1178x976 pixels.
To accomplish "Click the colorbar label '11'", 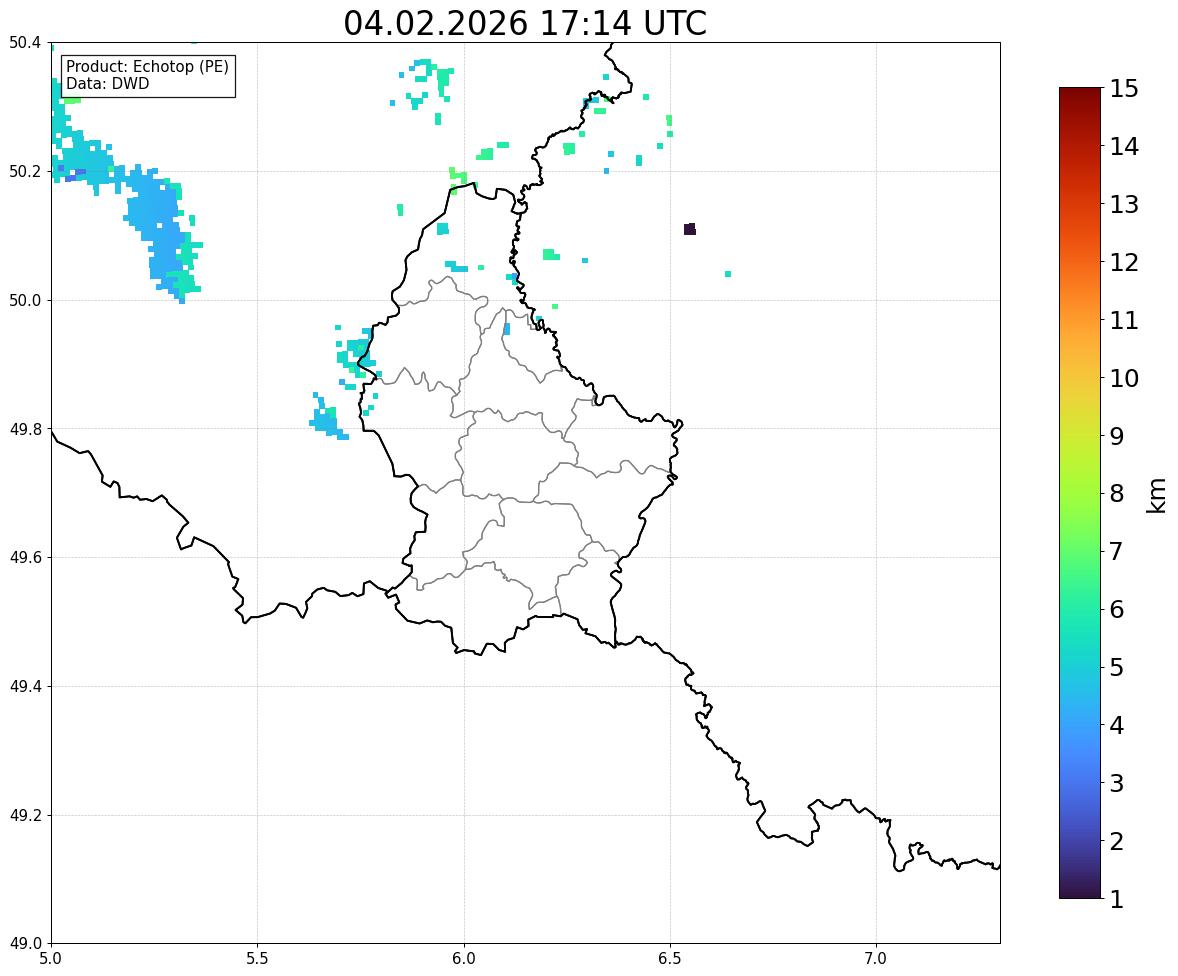I will click(1124, 320).
